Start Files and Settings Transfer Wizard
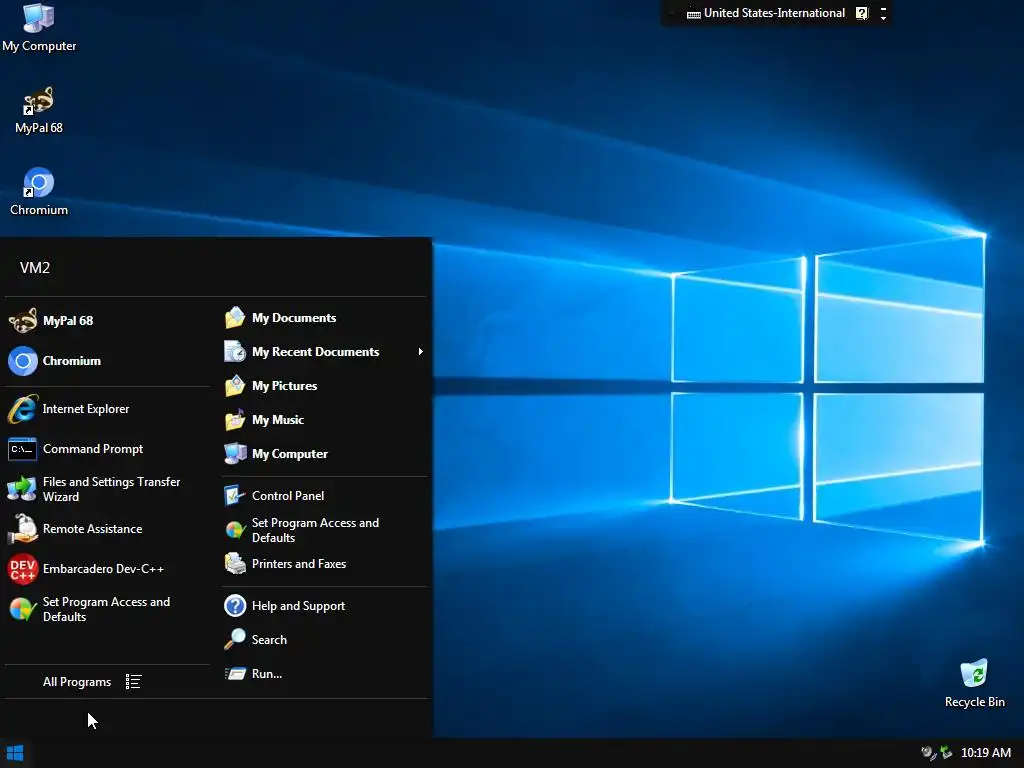This screenshot has width=1024, height=768. 108,489
